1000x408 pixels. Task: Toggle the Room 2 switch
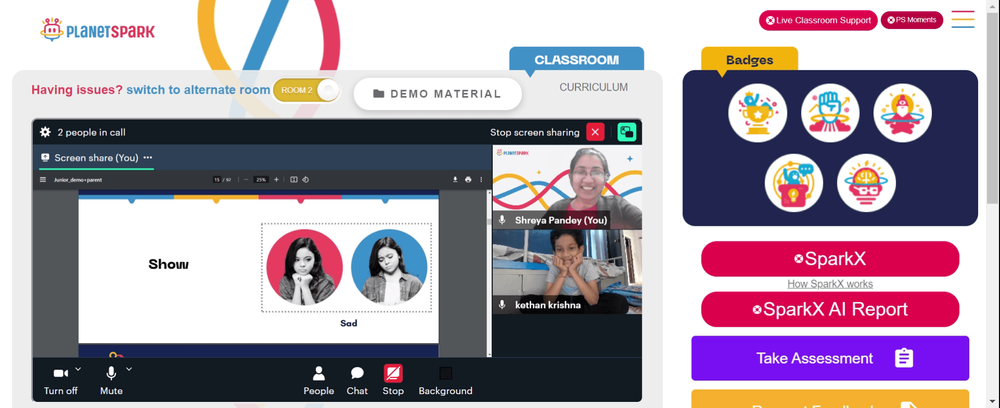(x=307, y=90)
